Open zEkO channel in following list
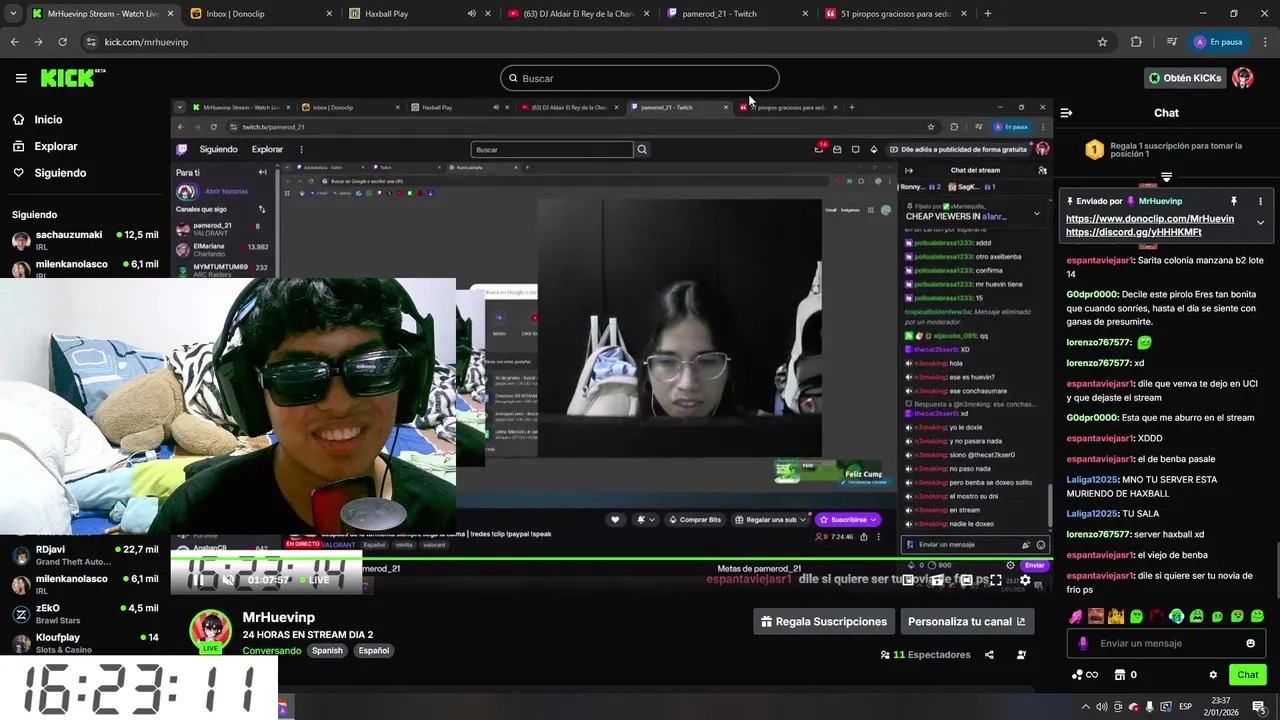1280x720 pixels. [x=85, y=614]
